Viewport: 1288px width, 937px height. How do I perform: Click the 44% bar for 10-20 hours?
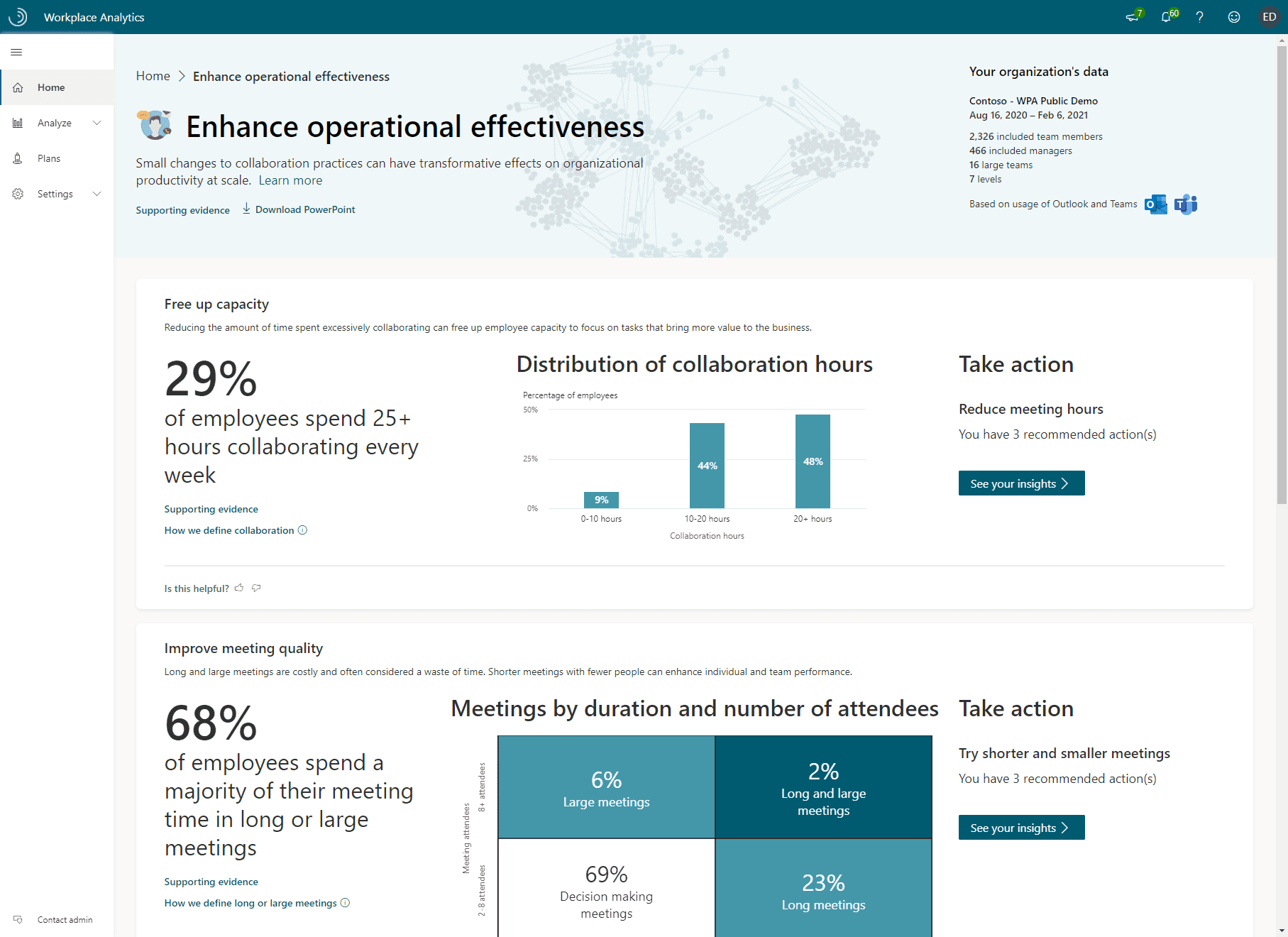pyautogui.click(x=707, y=466)
